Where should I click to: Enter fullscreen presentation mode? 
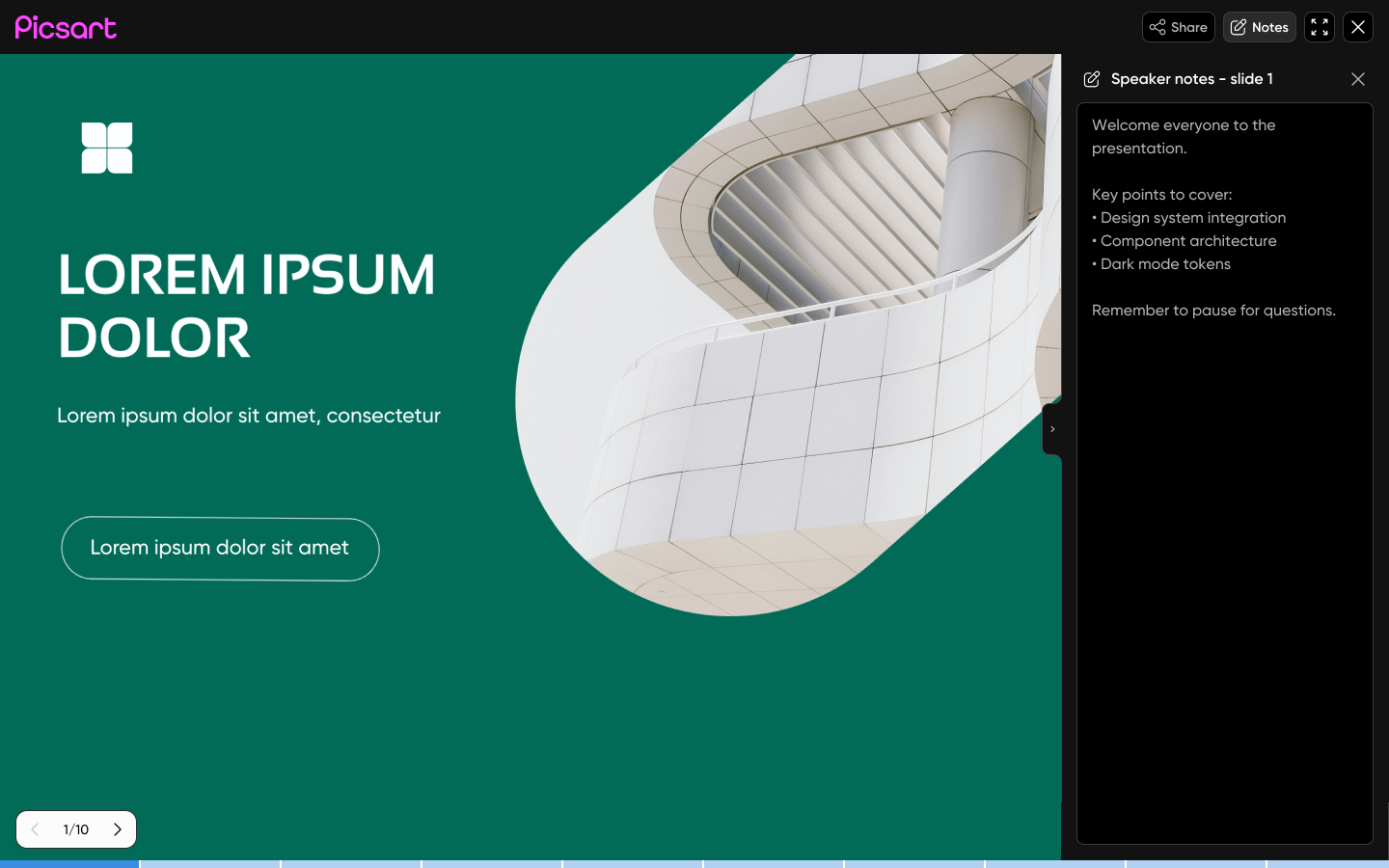pyautogui.click(x=1320, y=27)
